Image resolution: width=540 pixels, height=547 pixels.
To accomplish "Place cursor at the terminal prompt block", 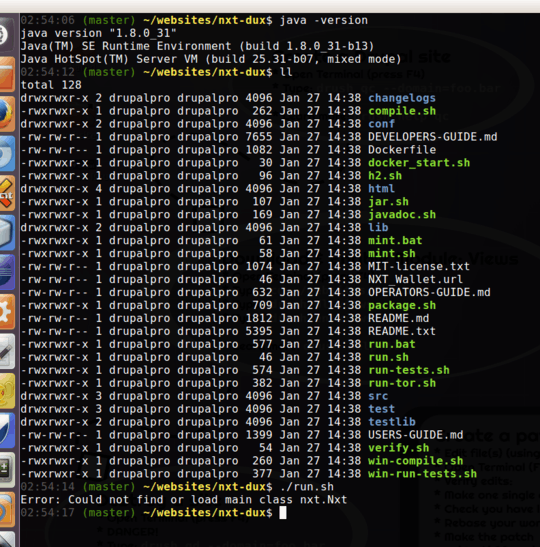I will [x=283, y=512].
